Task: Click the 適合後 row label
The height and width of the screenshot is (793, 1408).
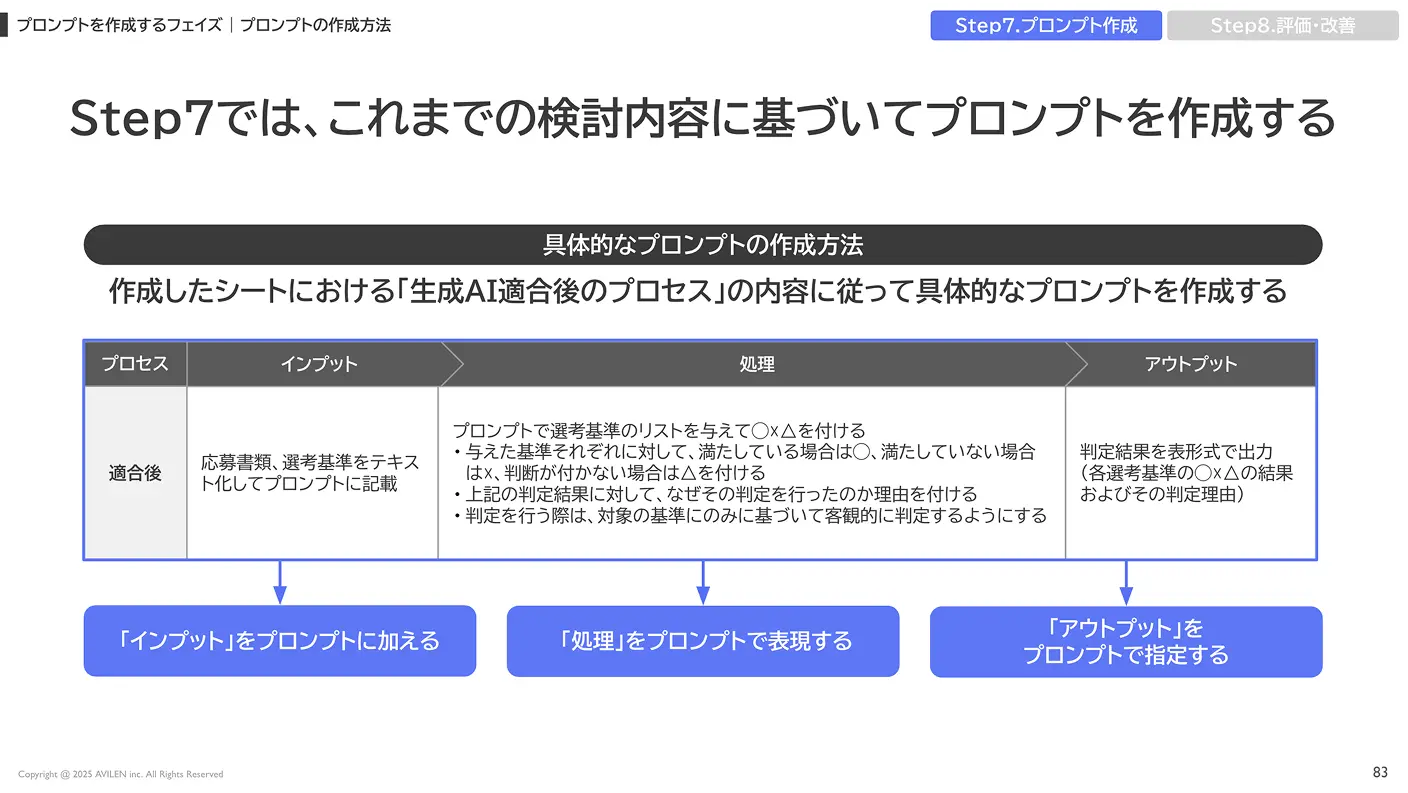Action: 135,473
